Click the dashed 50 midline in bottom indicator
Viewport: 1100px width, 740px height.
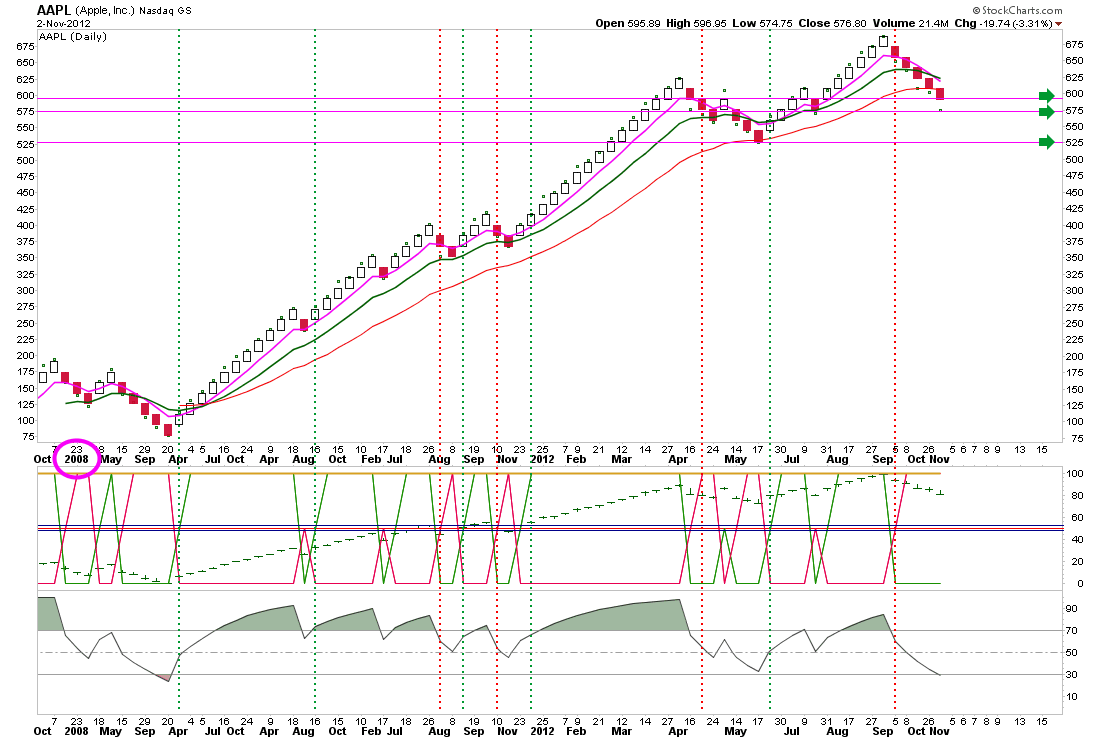[x=549, y=652]
